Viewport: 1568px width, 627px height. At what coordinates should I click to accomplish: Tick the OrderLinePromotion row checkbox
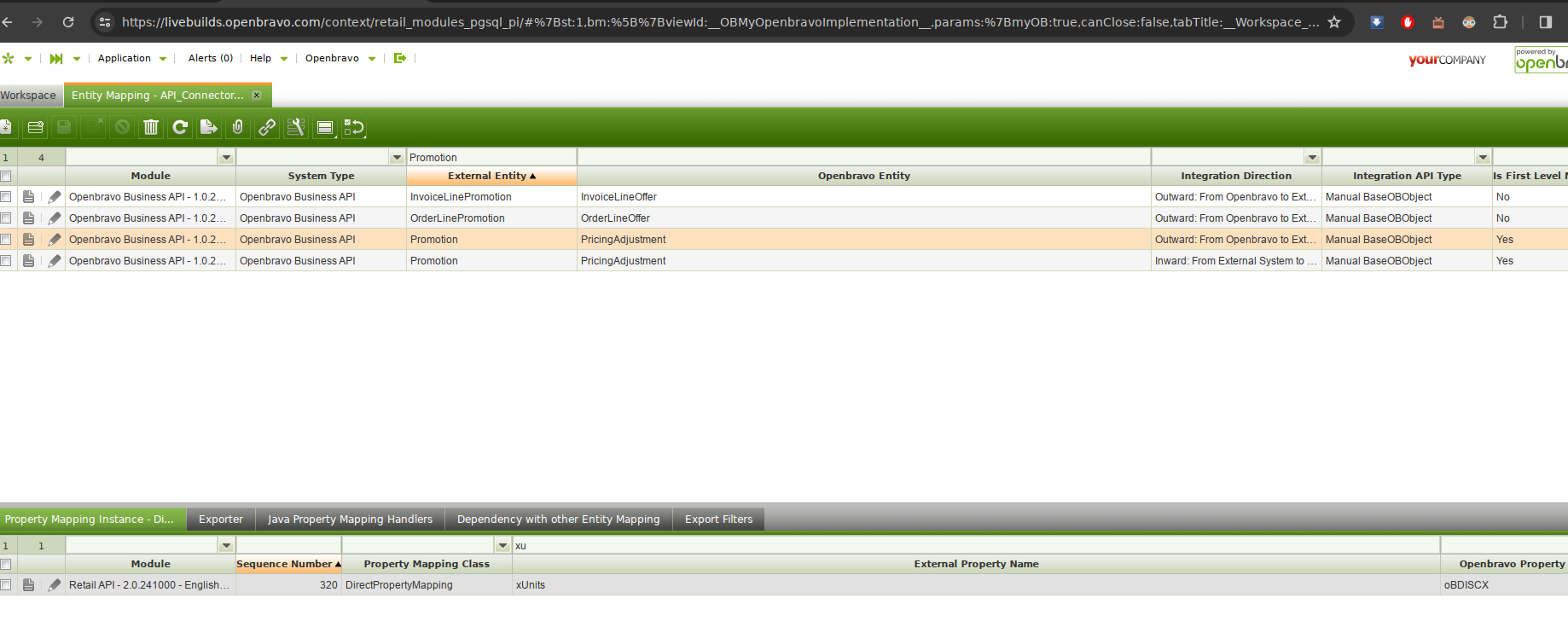click(x=6, y=218)
